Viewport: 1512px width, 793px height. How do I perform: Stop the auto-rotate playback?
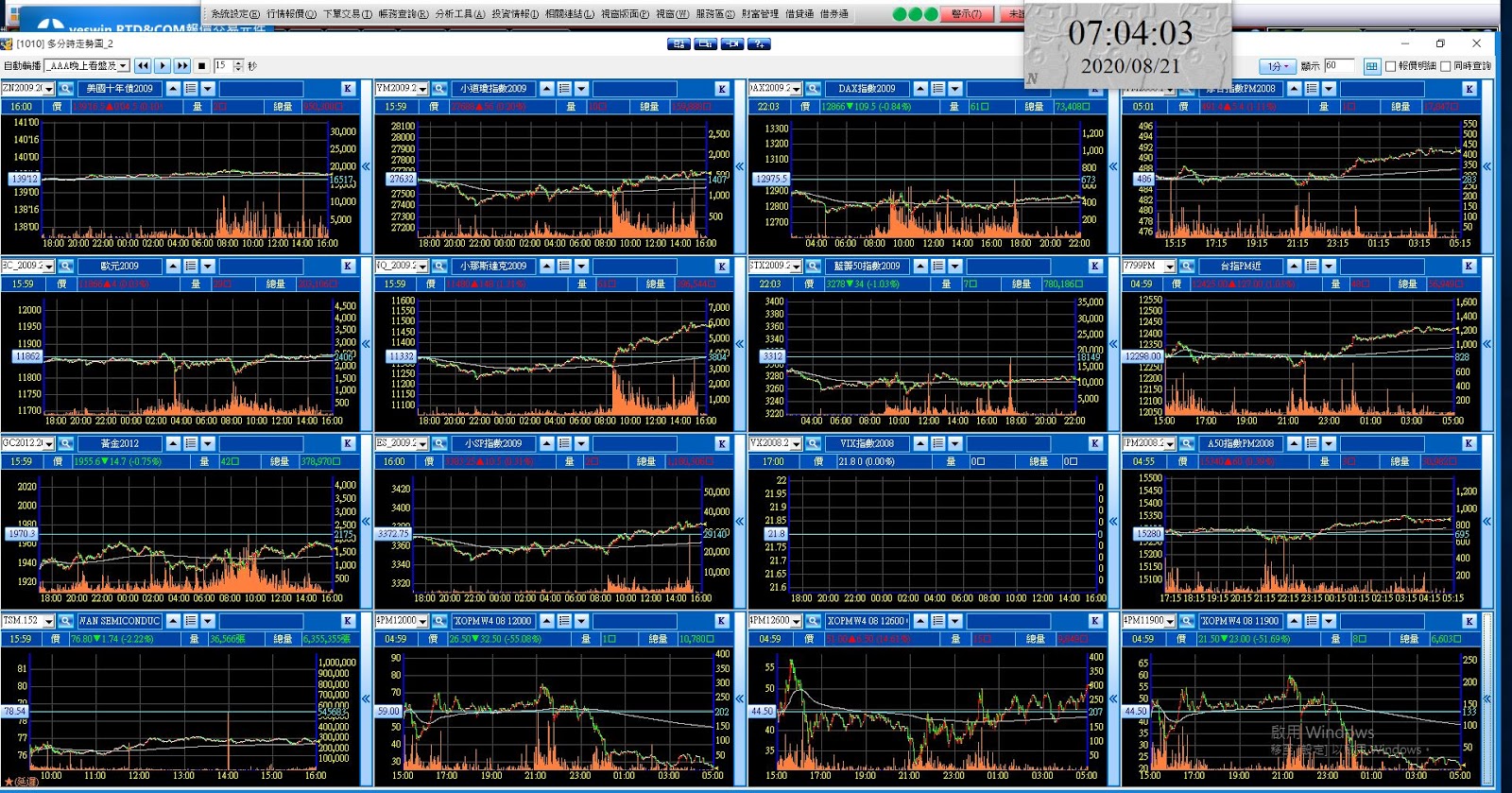[201, 66]
